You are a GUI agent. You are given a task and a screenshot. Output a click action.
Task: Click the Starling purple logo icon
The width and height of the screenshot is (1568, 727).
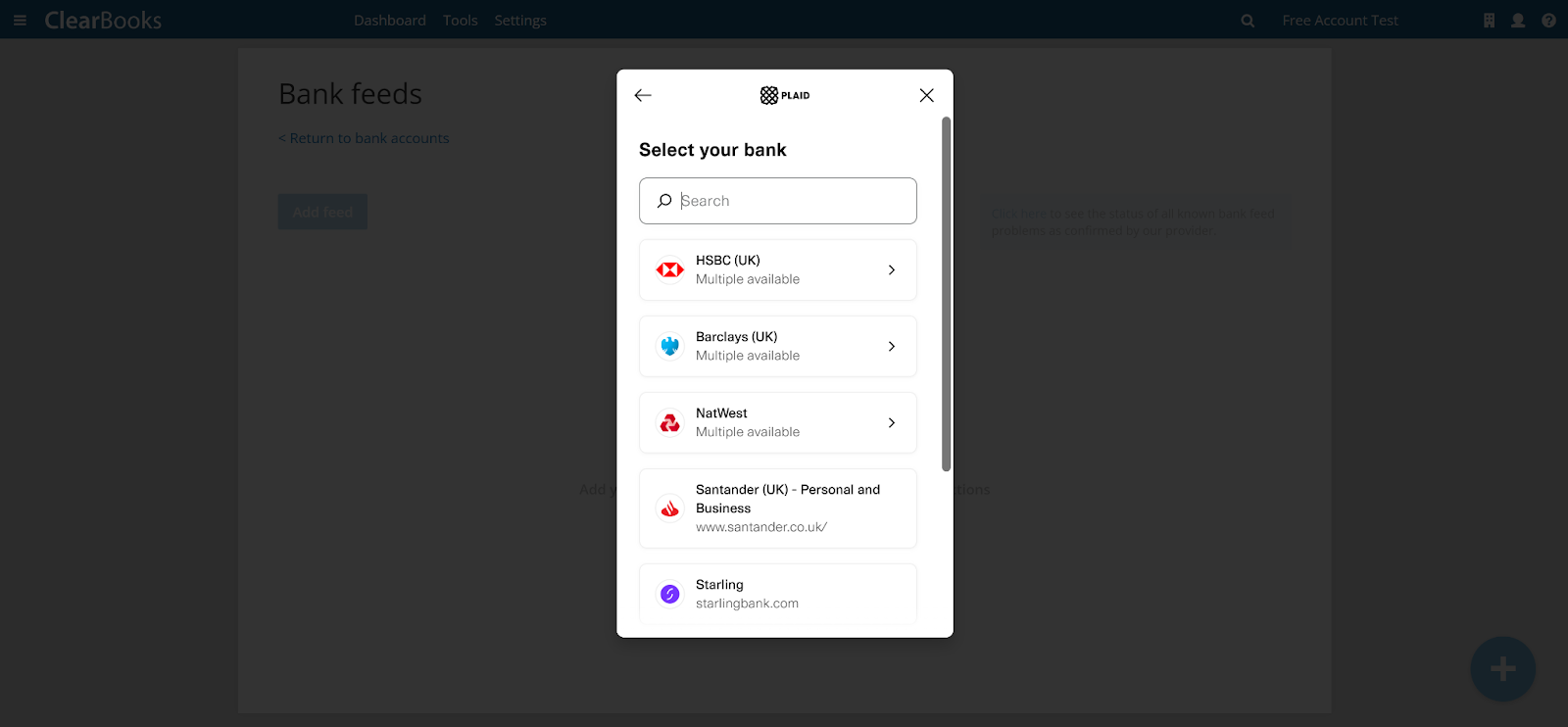tap(670, 594)
